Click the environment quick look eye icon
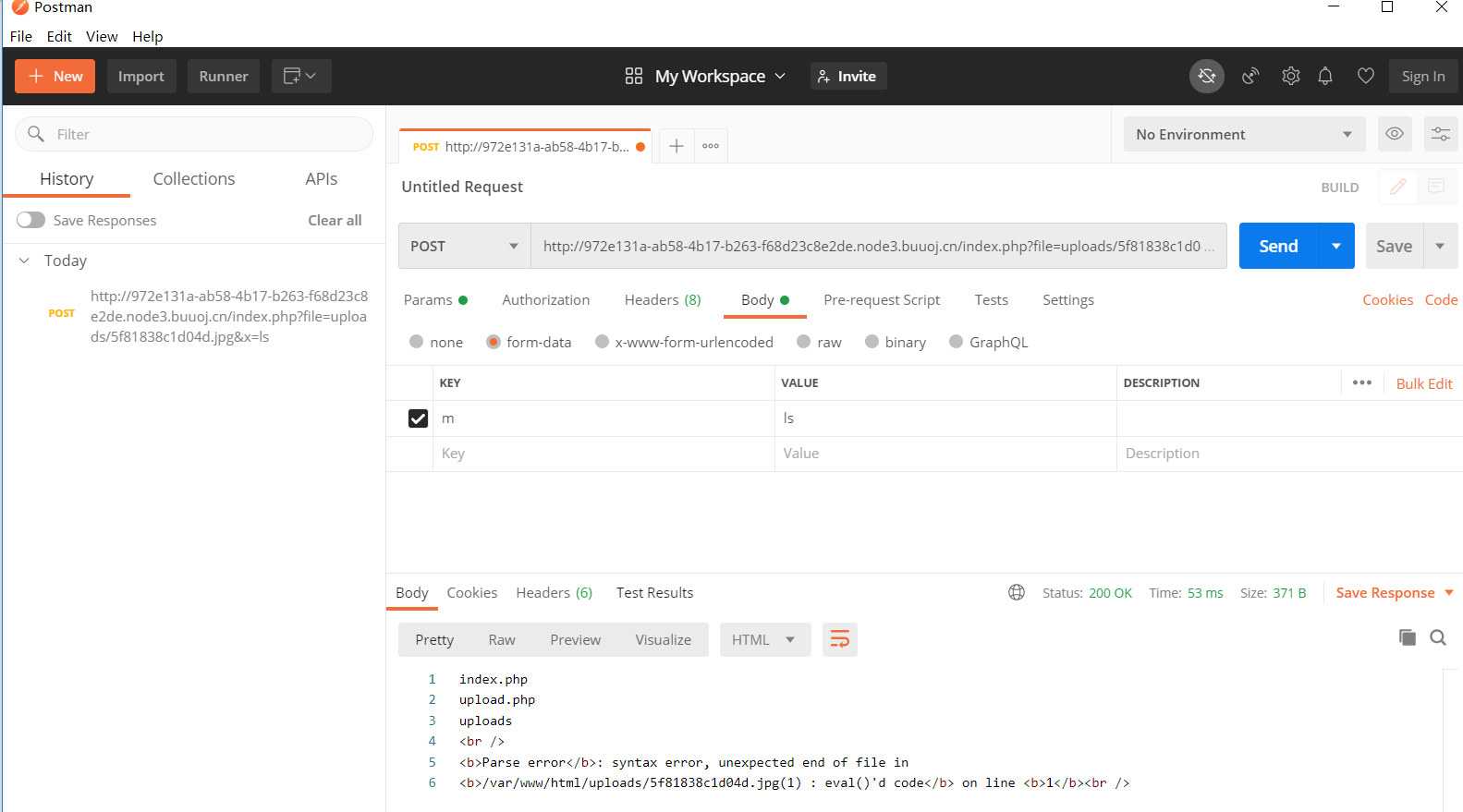 (1395, 134)
